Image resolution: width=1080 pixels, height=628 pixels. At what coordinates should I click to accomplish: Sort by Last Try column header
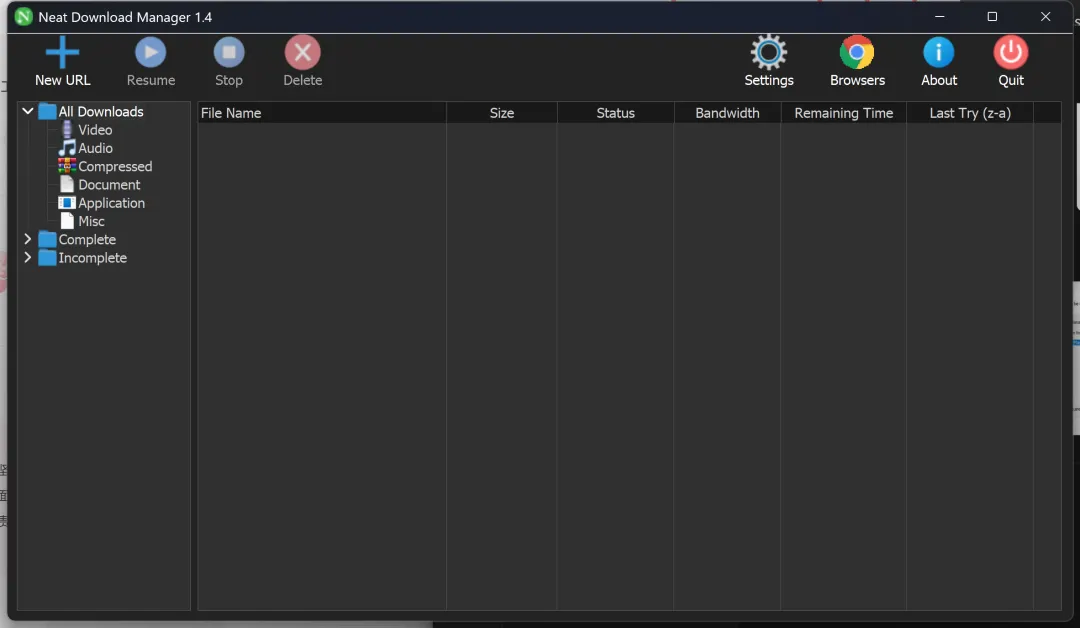[970, 113]
